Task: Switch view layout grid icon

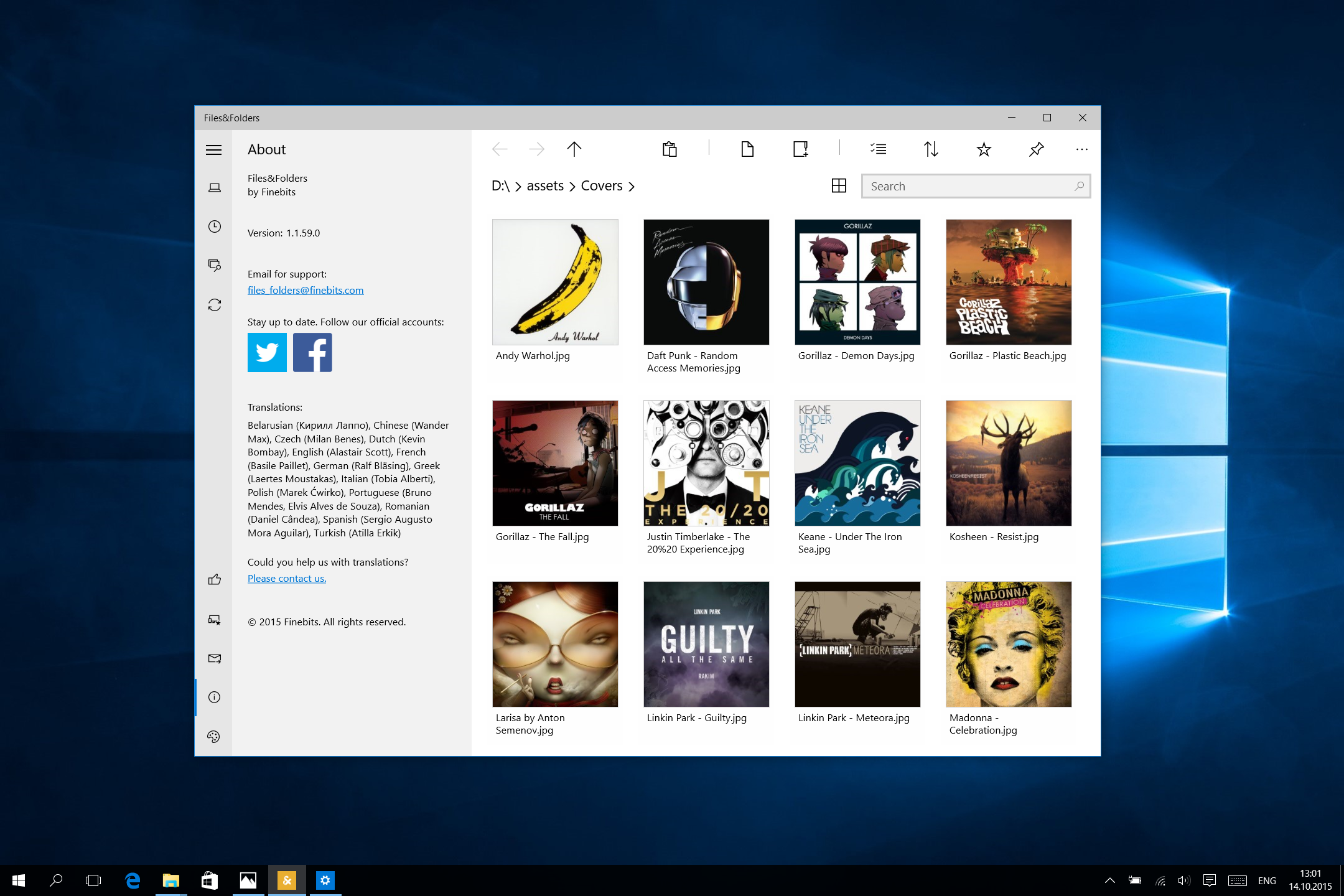Action: [x=839, y=186]
